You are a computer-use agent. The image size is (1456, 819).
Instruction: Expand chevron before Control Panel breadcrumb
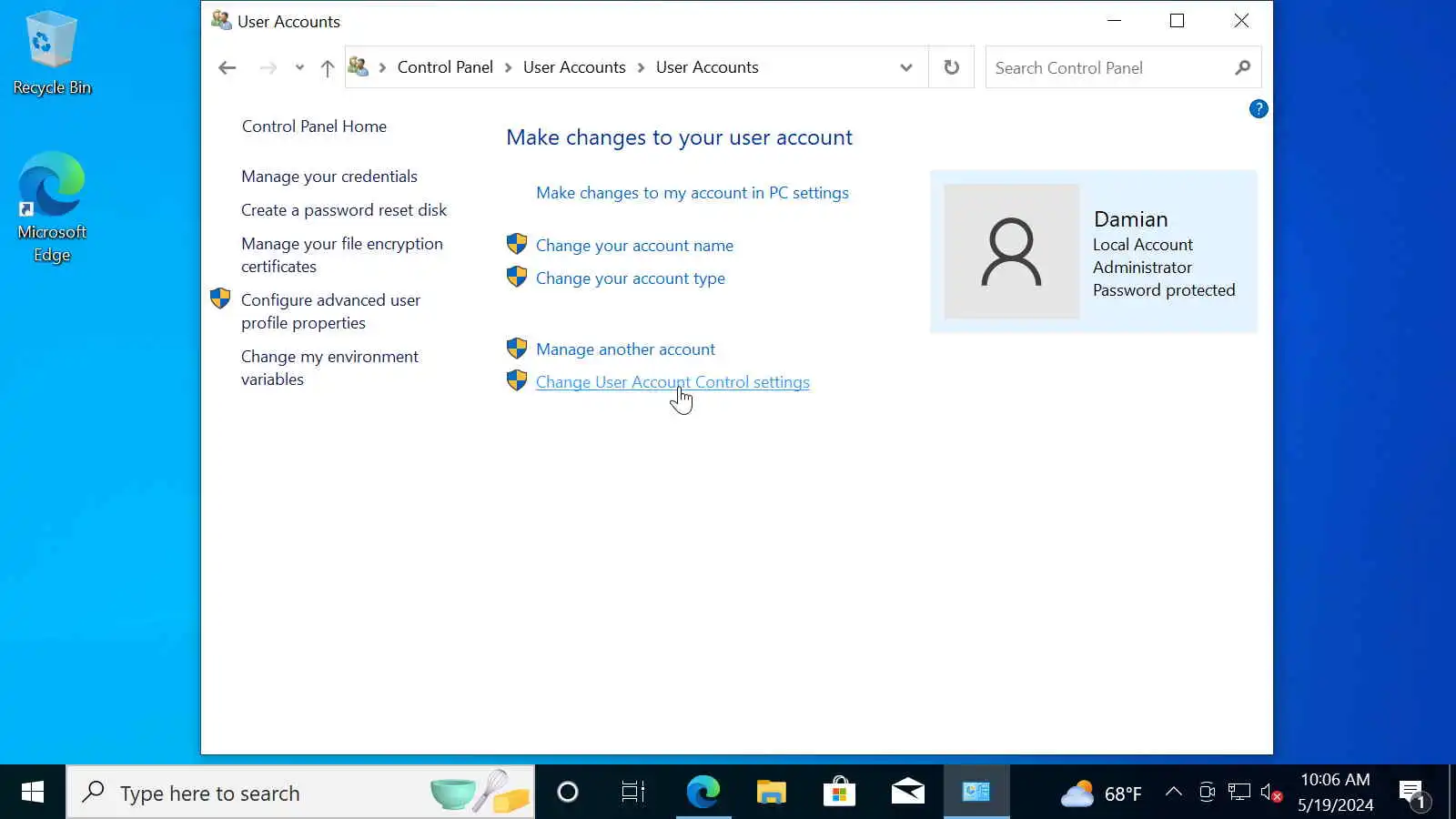point(382,67)
